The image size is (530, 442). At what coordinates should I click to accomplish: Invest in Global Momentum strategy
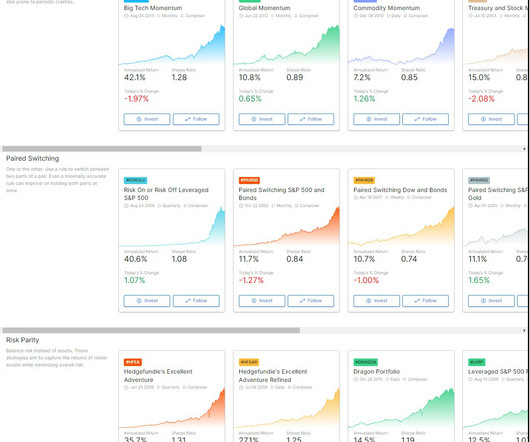[x=262, y=119]
